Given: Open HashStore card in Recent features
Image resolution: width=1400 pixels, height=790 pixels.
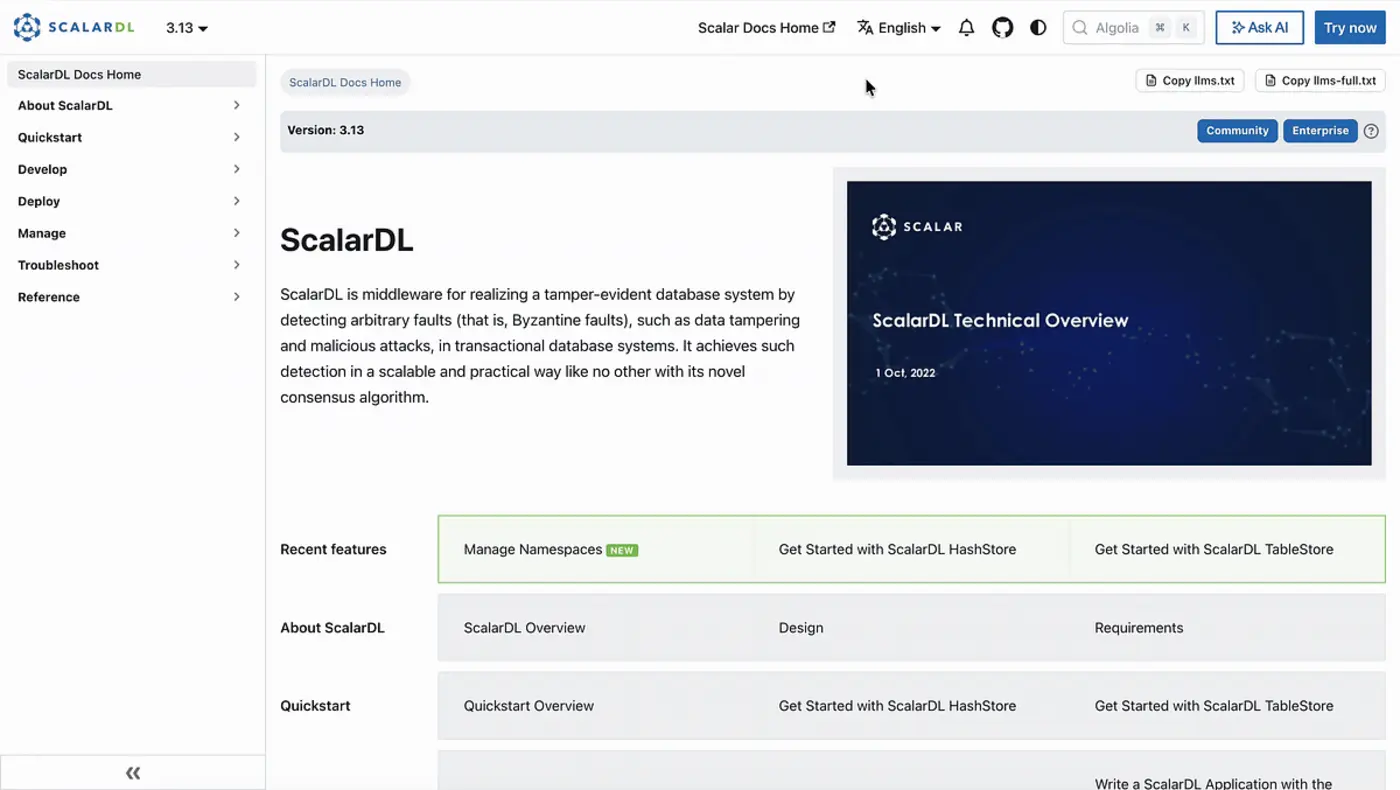Looking at the screenshot, I should click(911, 549).
